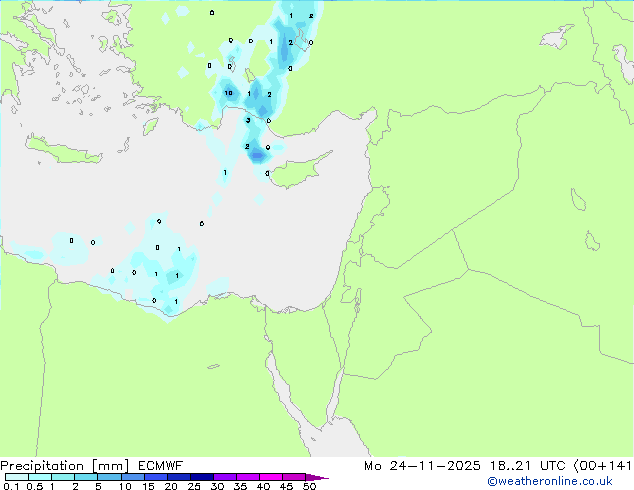Screen dimensions: 634x490
Task: Click the 10–15 mm legend color box
Action: [133, 477]
